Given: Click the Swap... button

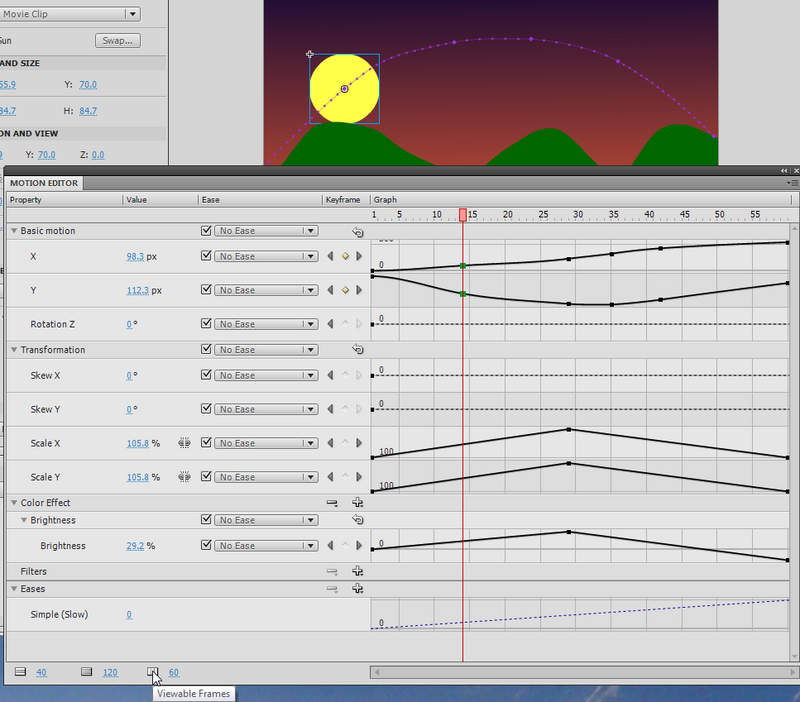Looking at the screenshot, I should pyautogui.click(x=118, y=41).
